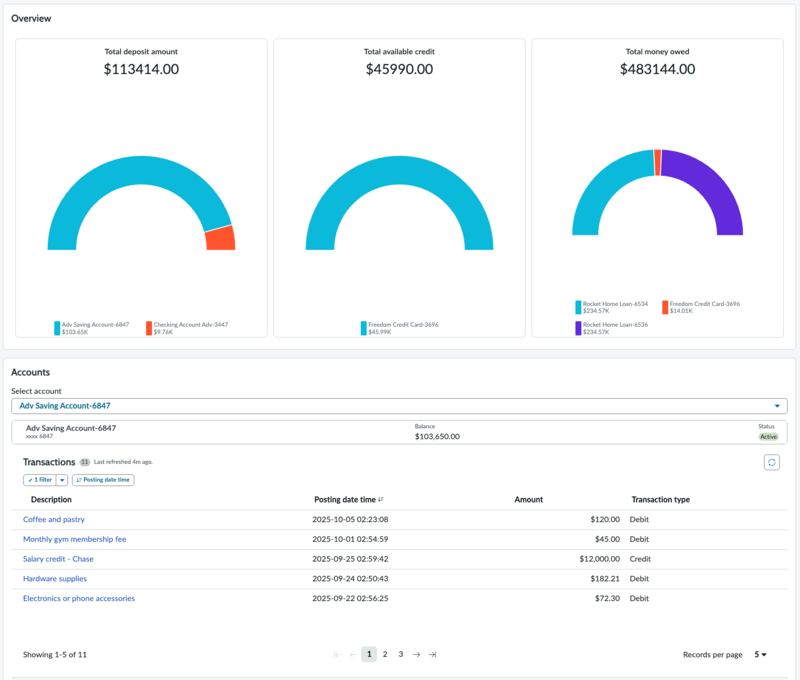Viewport: 800px width, 680px height.
Task: Click the $45.00 amount cell
Action: [x=607, y=539]
